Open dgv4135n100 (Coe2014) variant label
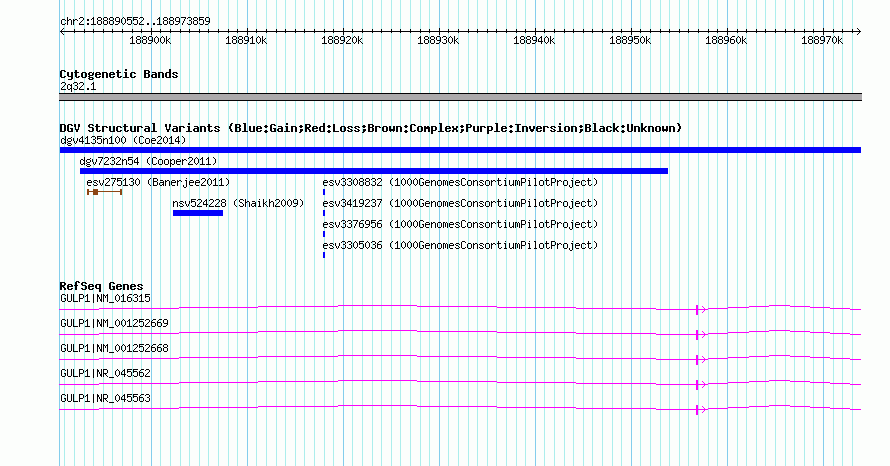The image size is (890, 466). pos(123,140)
